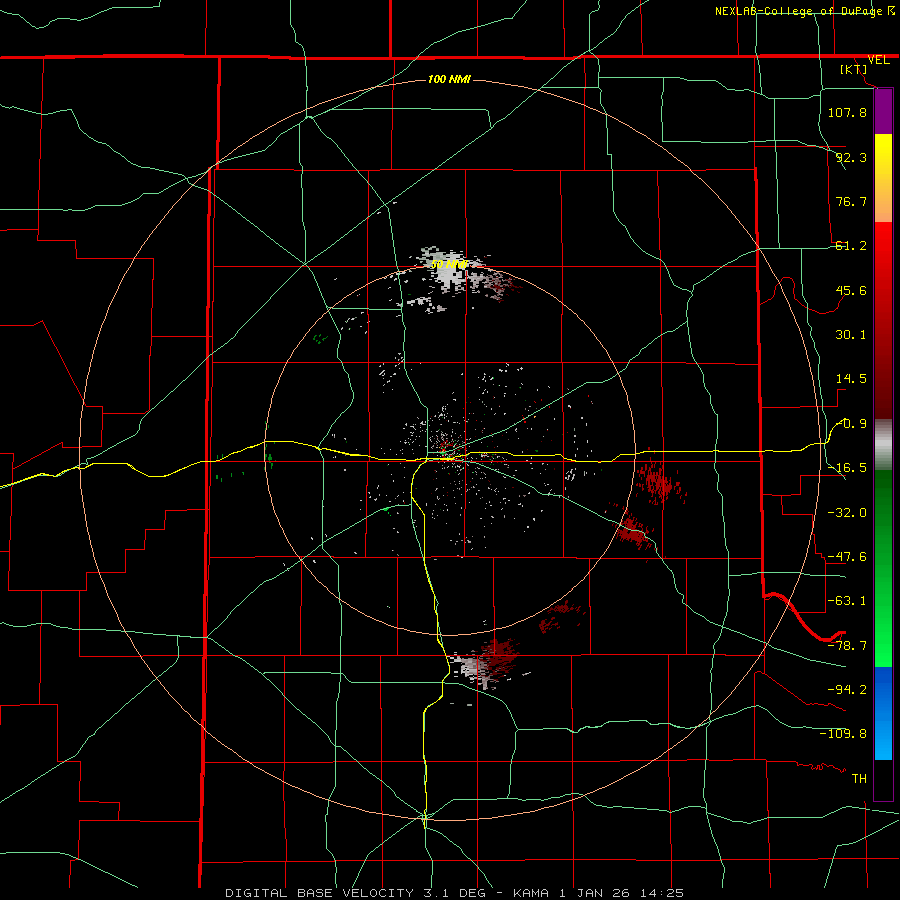The image size is (900, 900).
Task: Click the -63.1 legend value
Action: tap(847, 601)
